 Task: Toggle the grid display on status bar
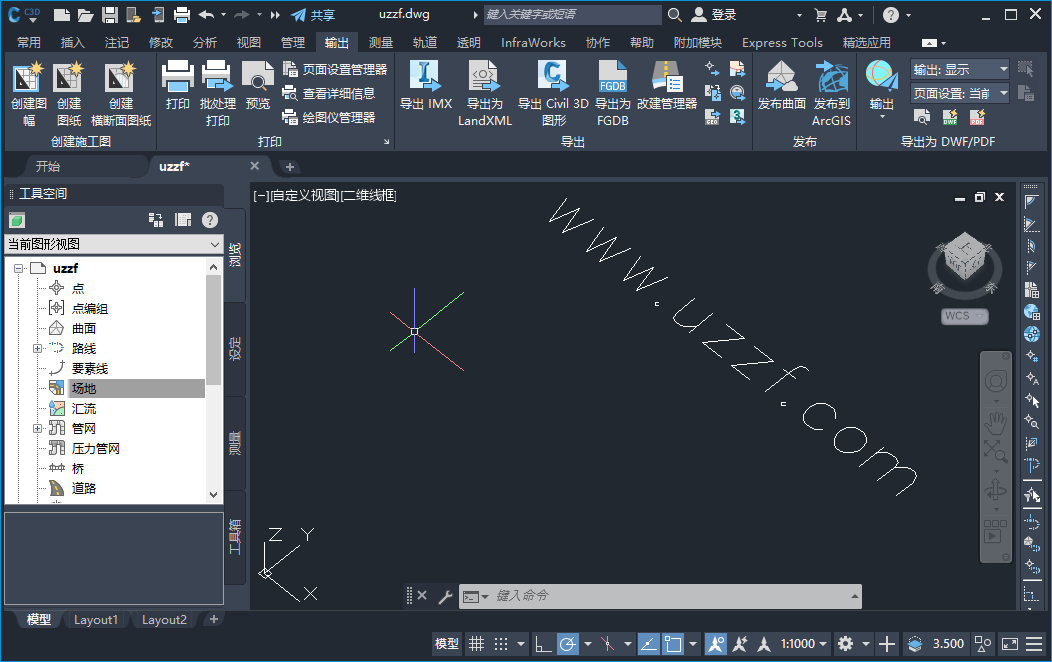(476, 643)
